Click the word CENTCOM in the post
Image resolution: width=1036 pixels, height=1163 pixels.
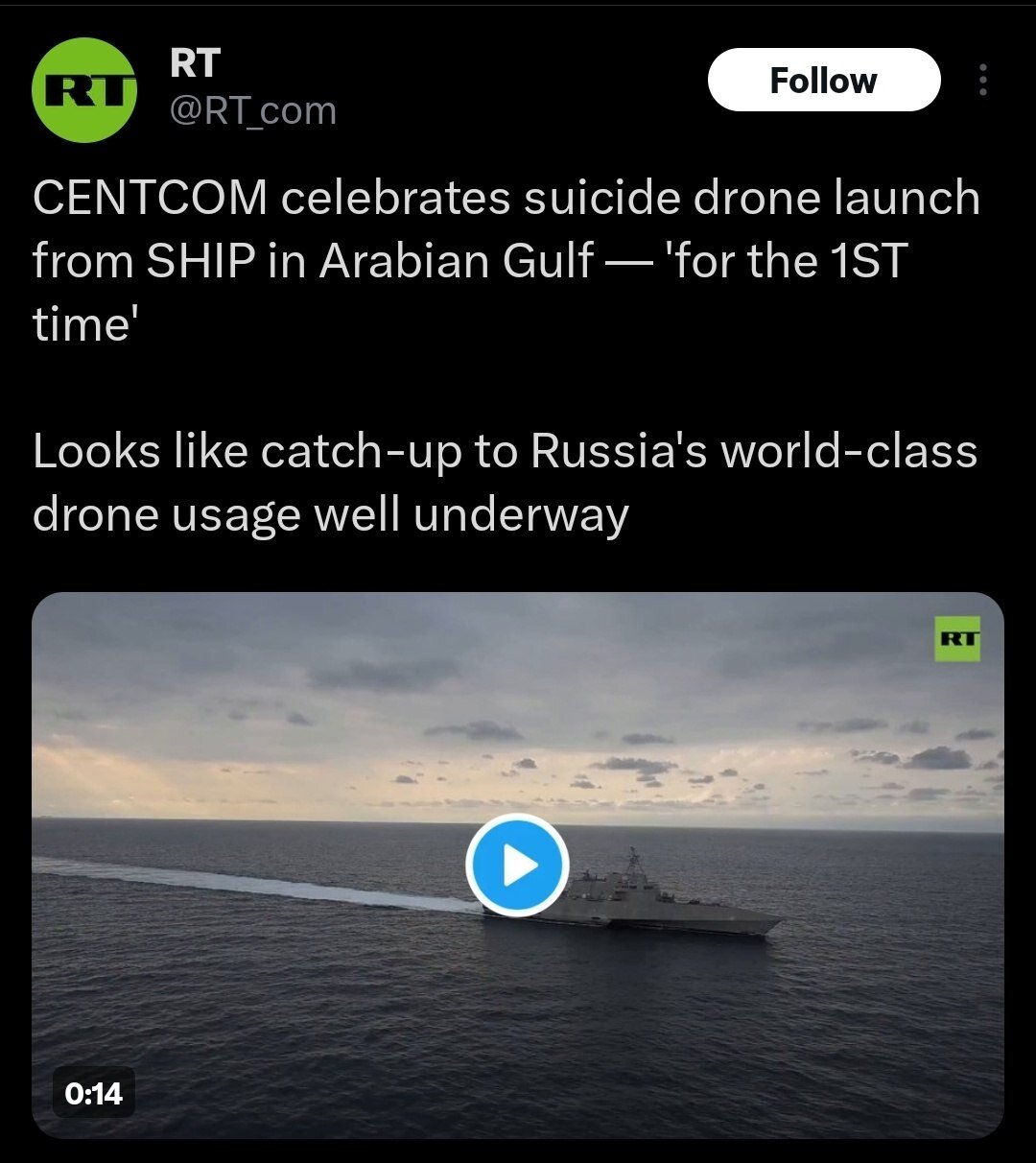point(151,199)
